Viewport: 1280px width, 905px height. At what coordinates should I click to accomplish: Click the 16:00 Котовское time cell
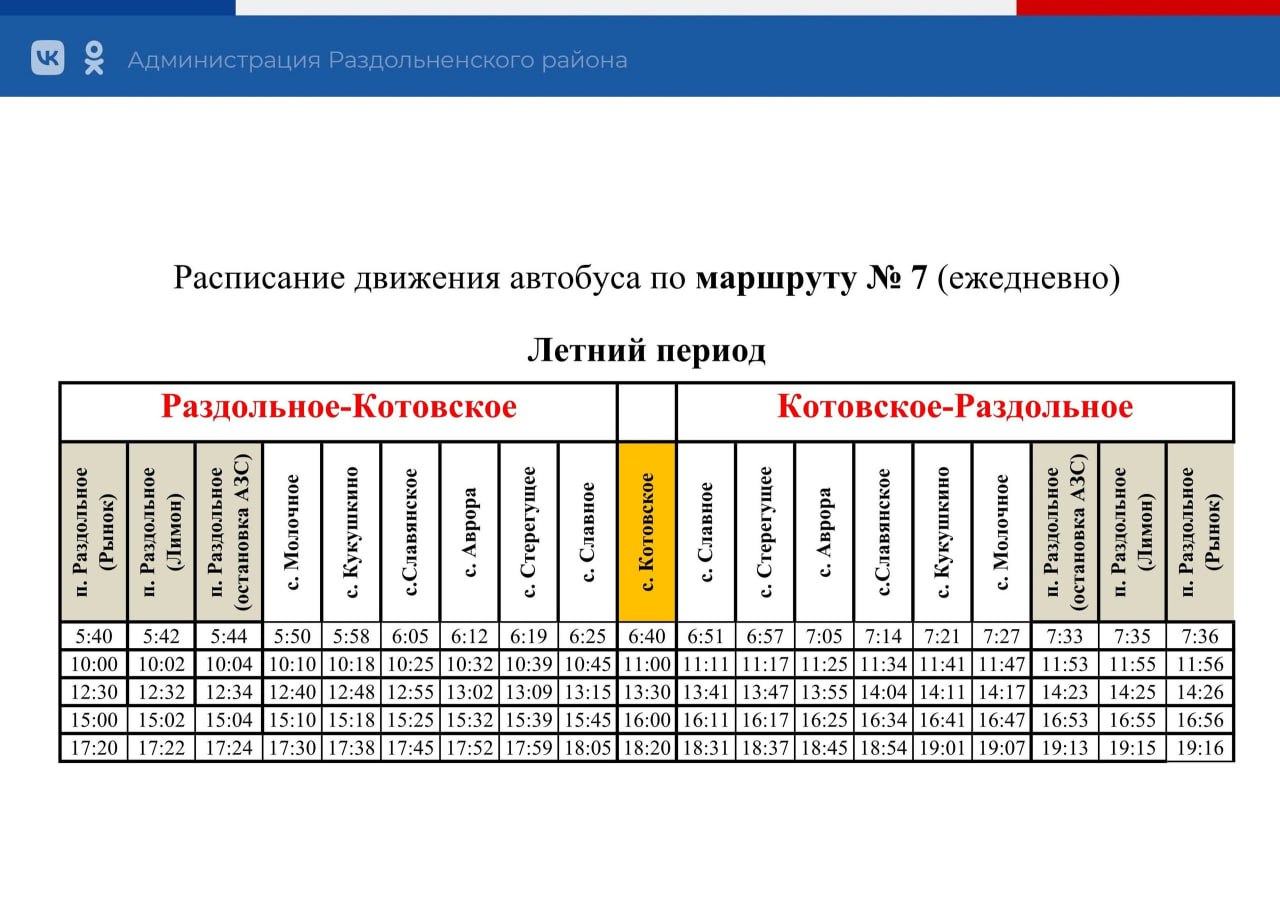tap(647, 720)
